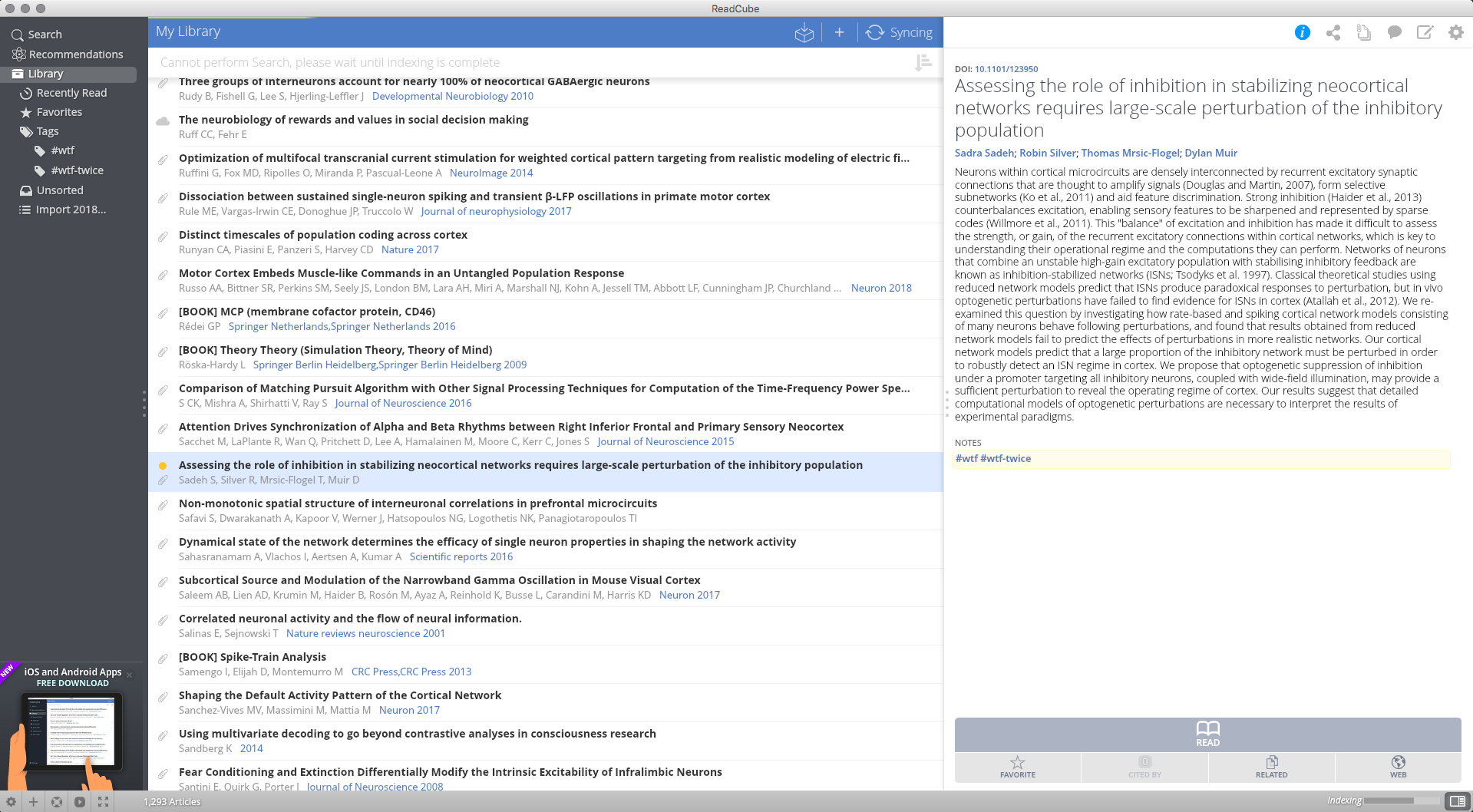Click the READ button

(1207, 734)
